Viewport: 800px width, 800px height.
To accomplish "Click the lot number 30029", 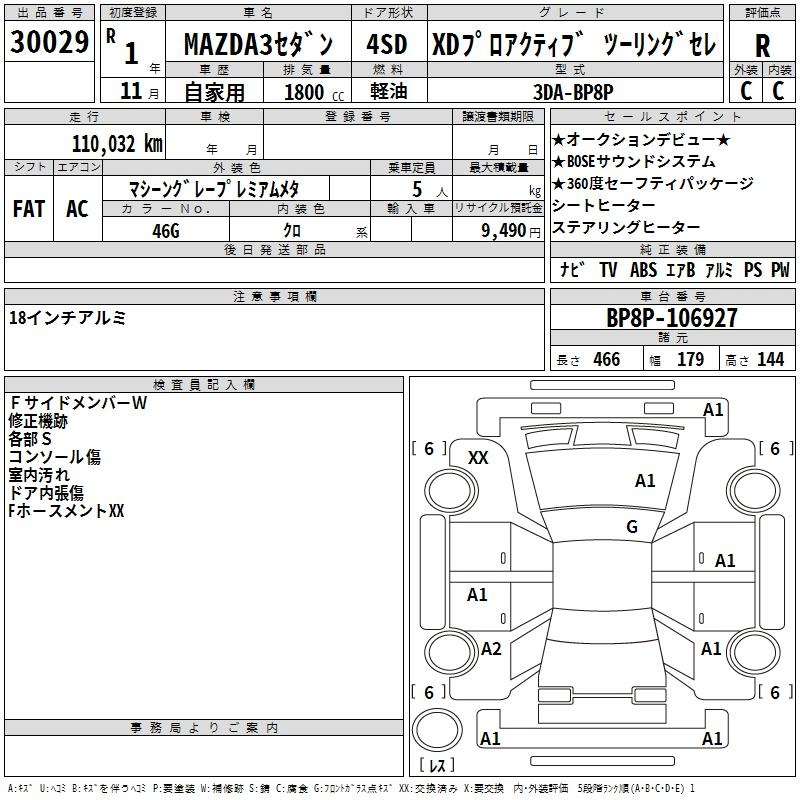I will point(49,42).
